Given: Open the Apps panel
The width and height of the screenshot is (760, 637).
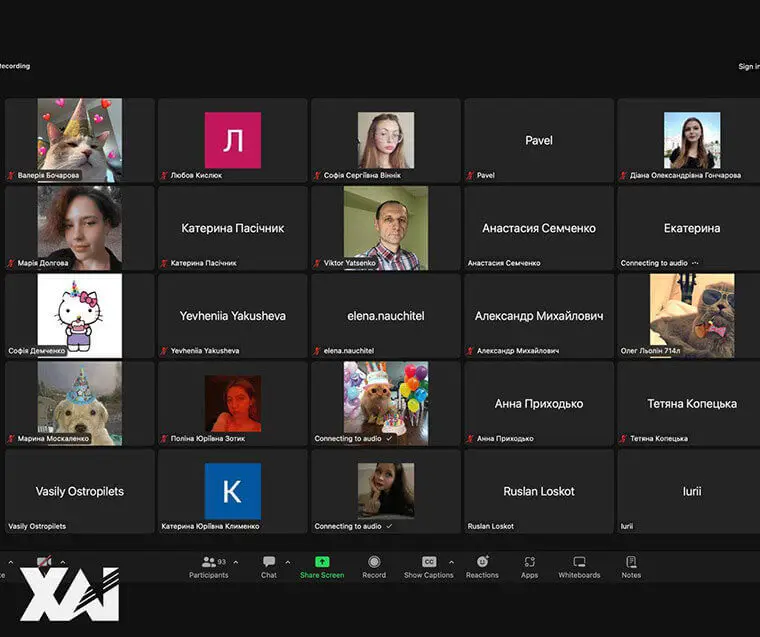Looking at the screenshot, I should pos(529,565).
